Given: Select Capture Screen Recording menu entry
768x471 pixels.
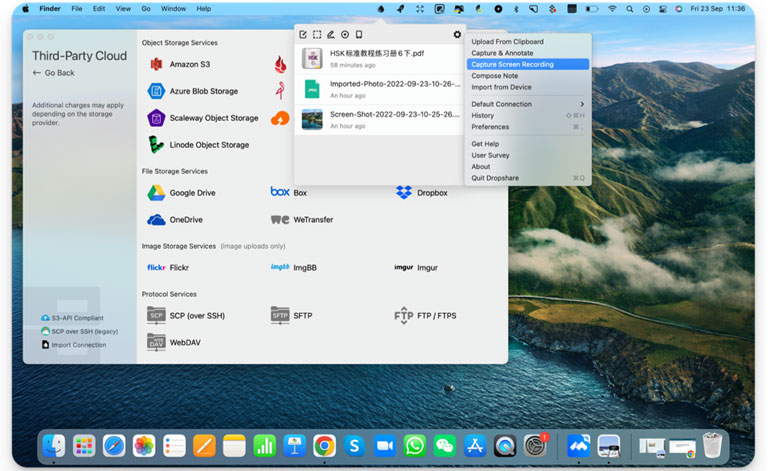Looking at the screenshot, I should click(528, 64).
